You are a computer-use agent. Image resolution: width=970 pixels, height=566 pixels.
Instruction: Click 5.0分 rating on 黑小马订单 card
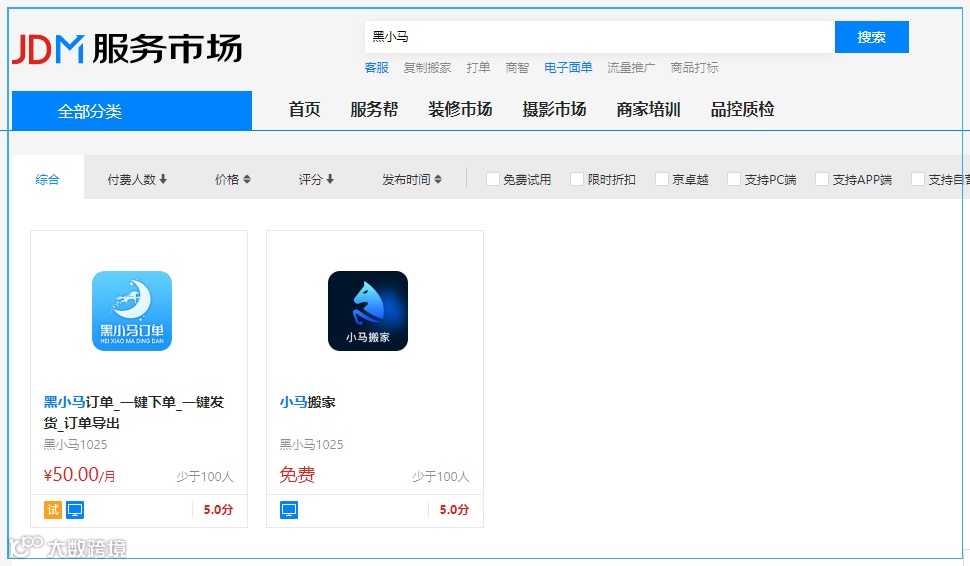click(x=218, y=510)
